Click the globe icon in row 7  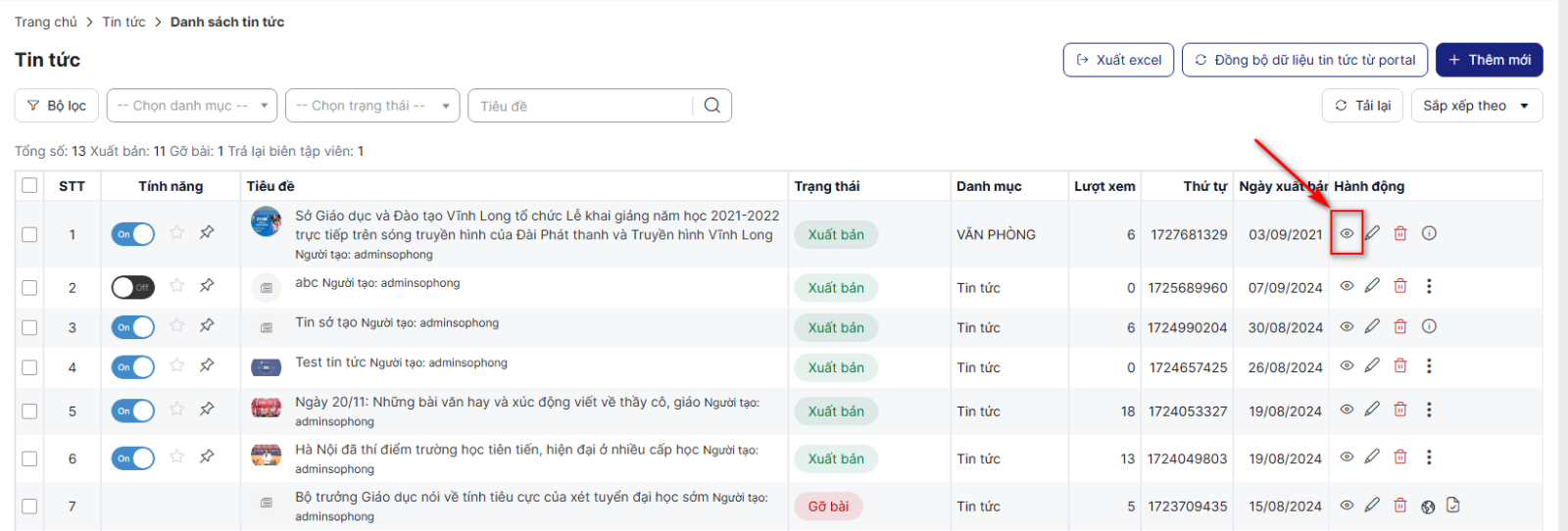1428,507
